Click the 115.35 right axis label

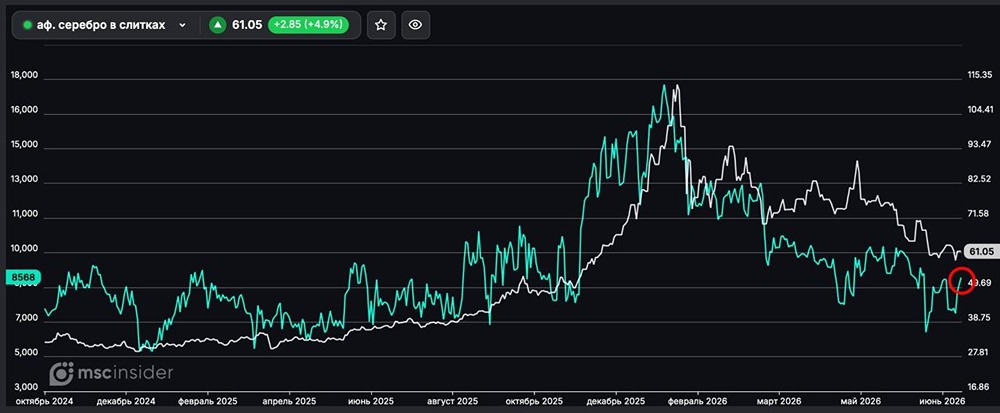coord(981,75)
